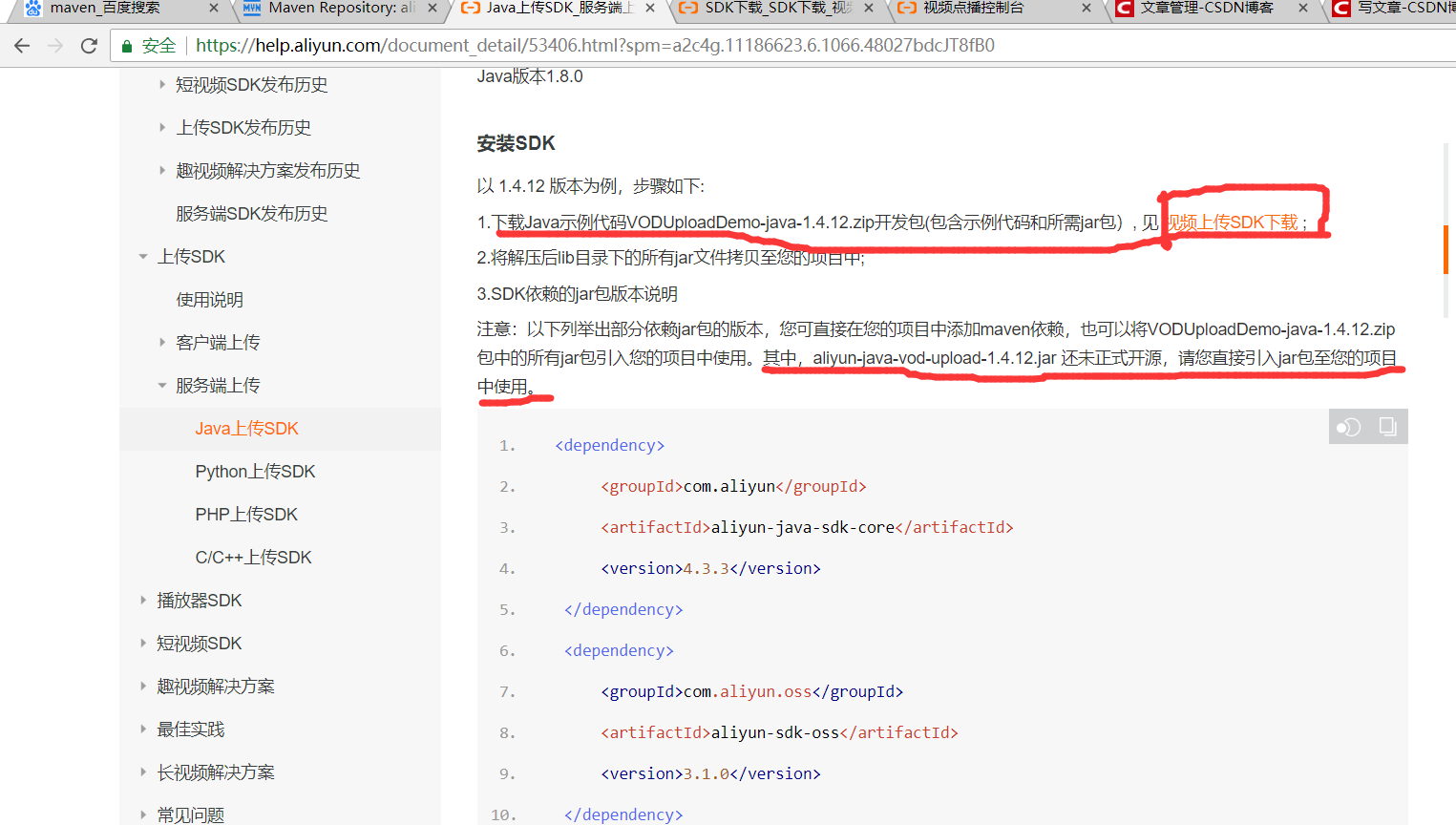
Task: Toggle code block dark theme icon
Action: pyautogui.click(x=1349, y=427)
